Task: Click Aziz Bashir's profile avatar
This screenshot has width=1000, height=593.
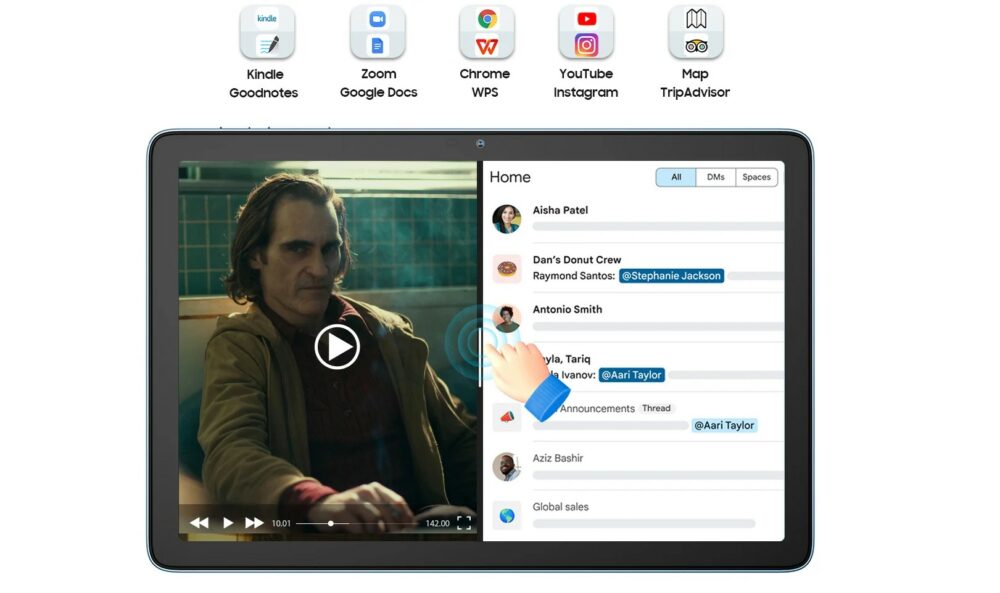Action: pos(507,467)
